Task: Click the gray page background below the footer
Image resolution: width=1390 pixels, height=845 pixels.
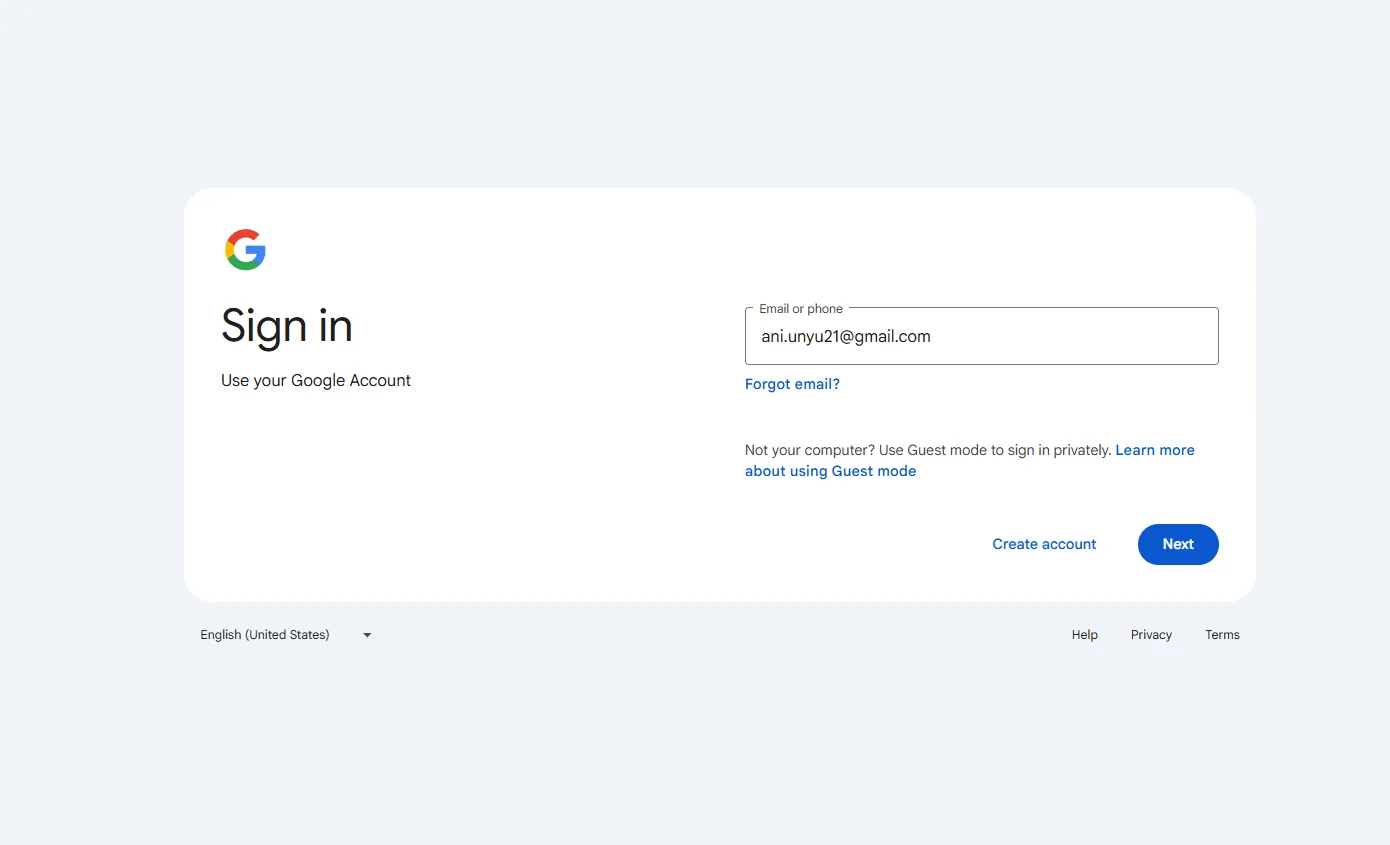Action: coord(695,750)
